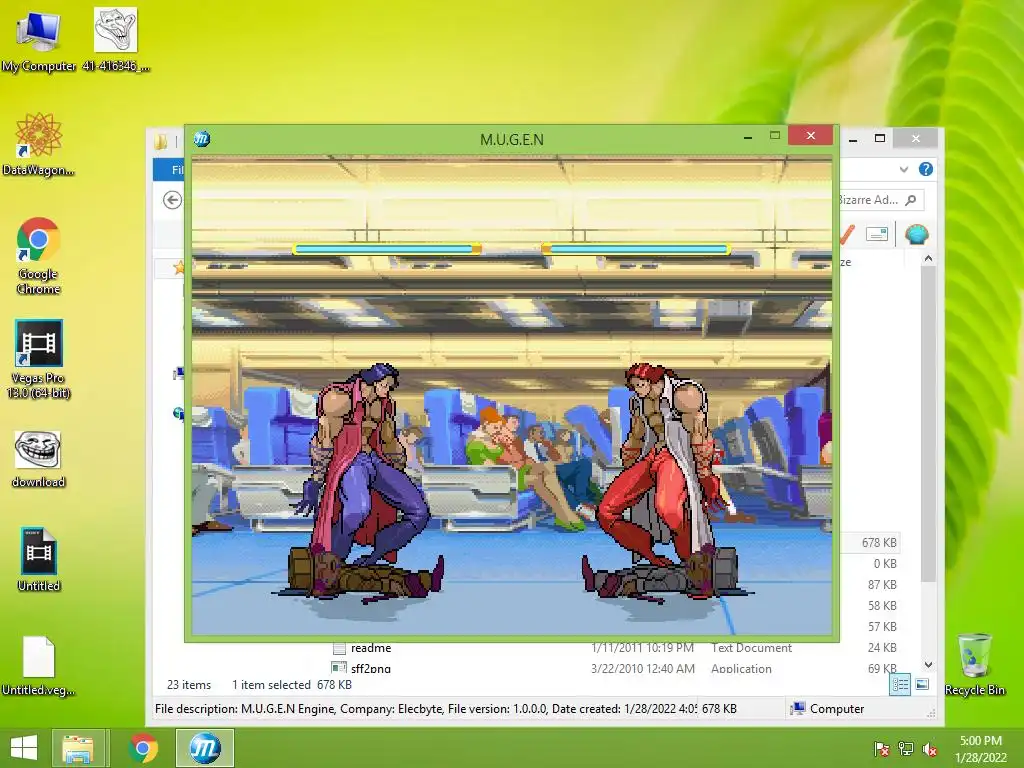Click the 23 items status text

click(x=189, y=684)
